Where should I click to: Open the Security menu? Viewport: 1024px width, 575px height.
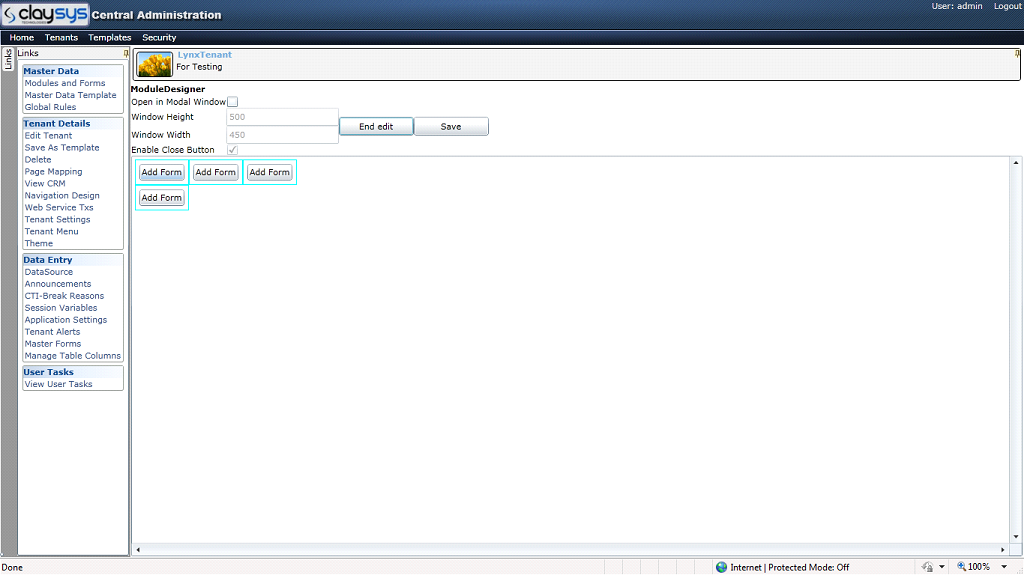pos(159,37)
